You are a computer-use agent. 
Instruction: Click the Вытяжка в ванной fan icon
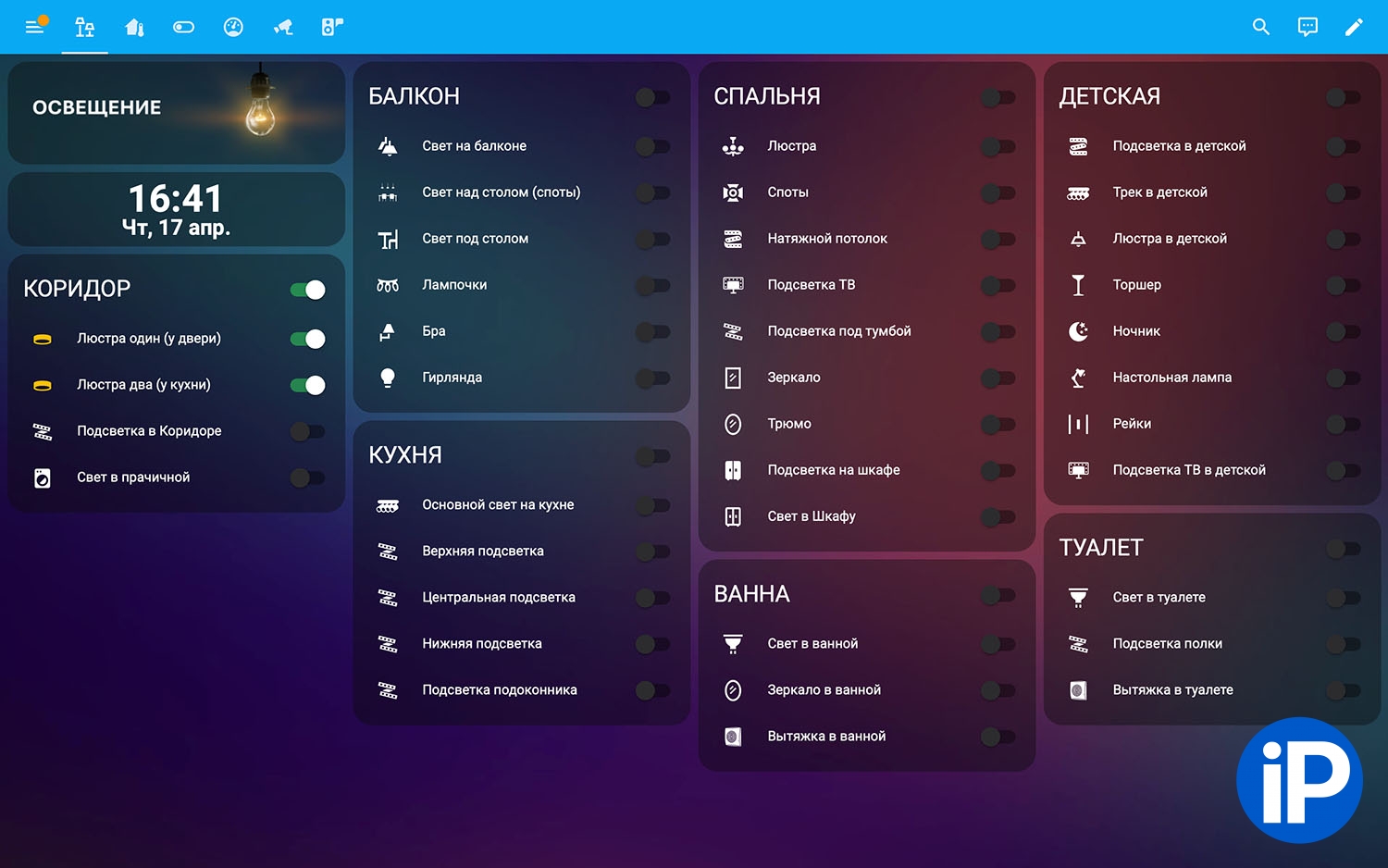point(733,737)
